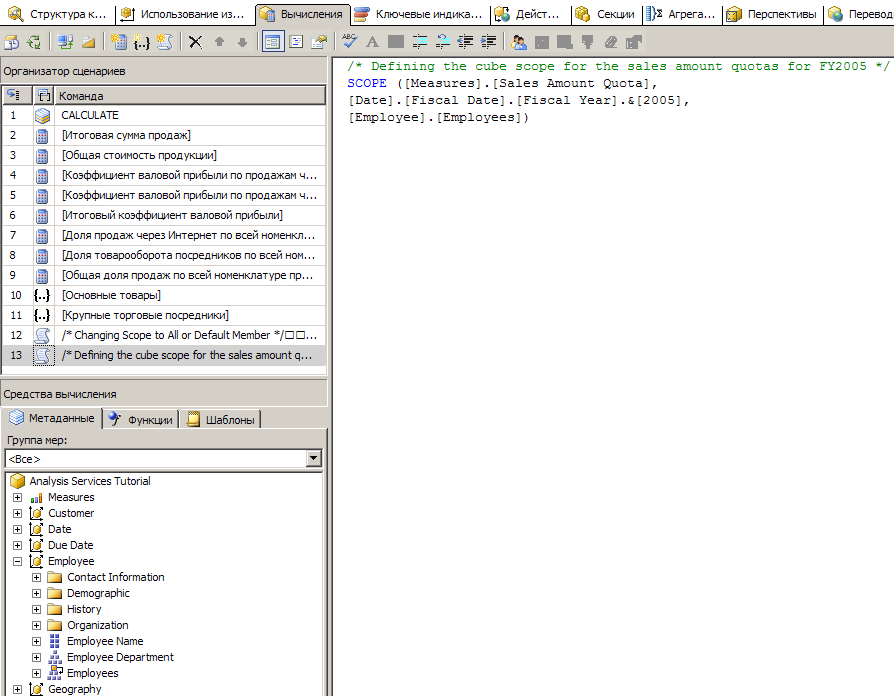Switch to Script View toolbar icon
This screenshot has width=894, height=696.
[x=296, y=42]
